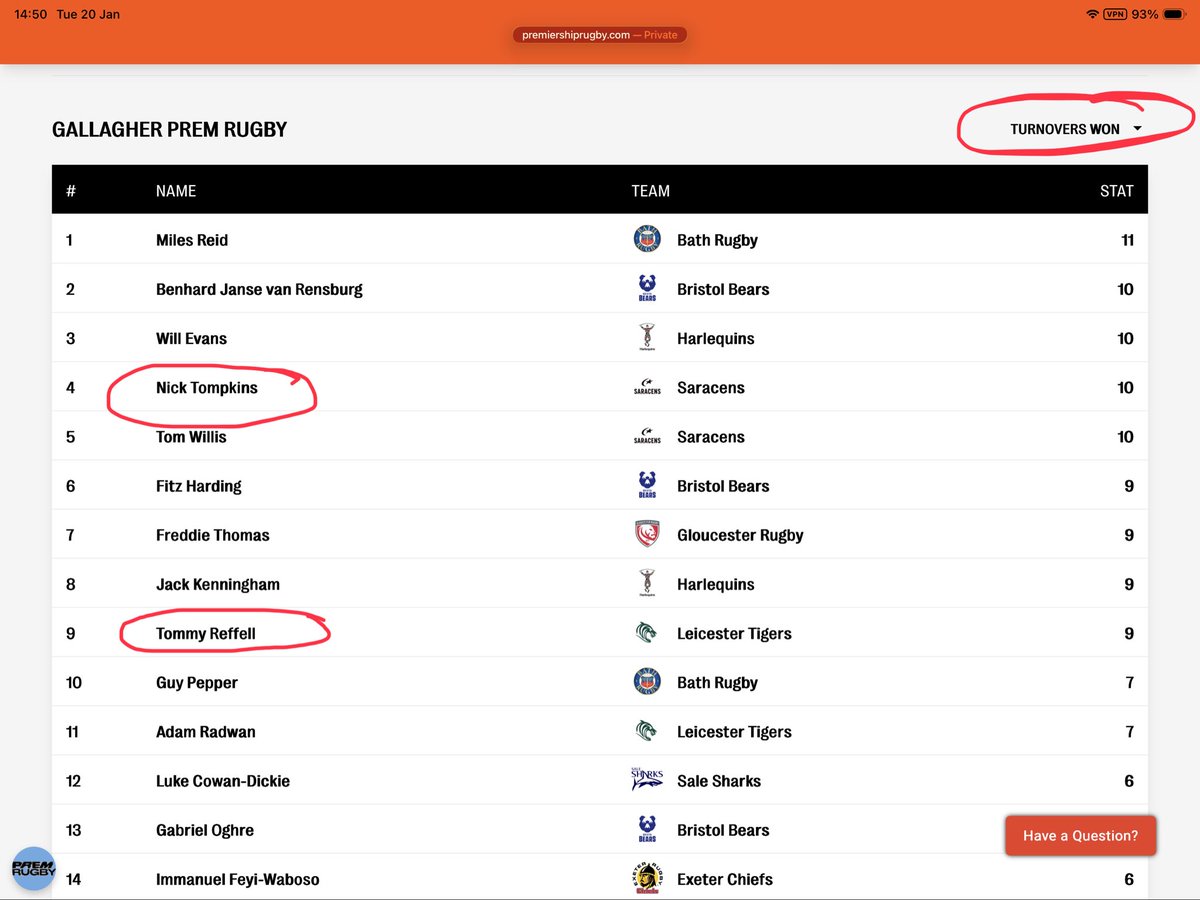Click the Bristol Bears logo beside Benhard Janse van Rensburg

[647, 289]
